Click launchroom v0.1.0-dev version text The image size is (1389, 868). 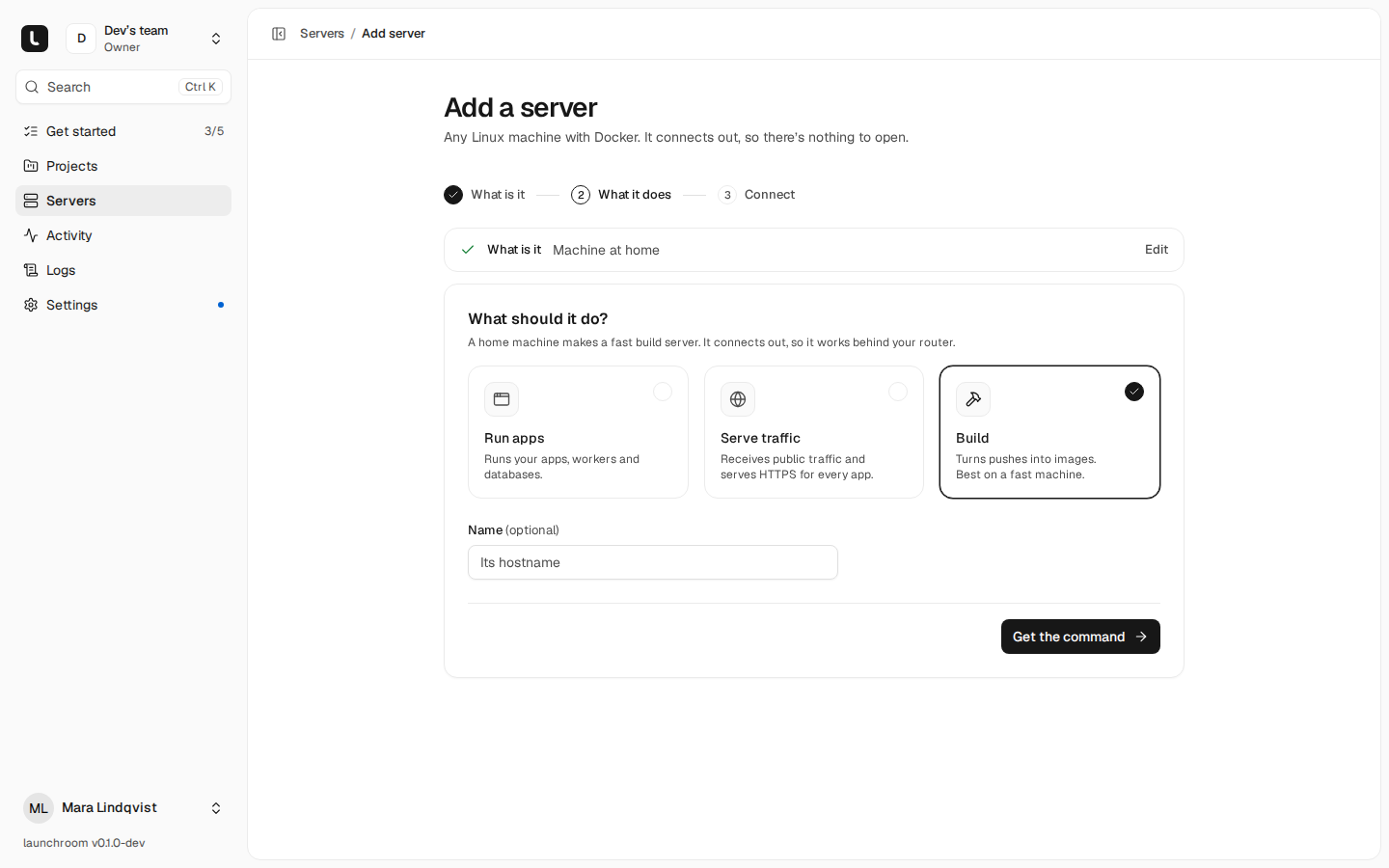[x=84, y=843]
